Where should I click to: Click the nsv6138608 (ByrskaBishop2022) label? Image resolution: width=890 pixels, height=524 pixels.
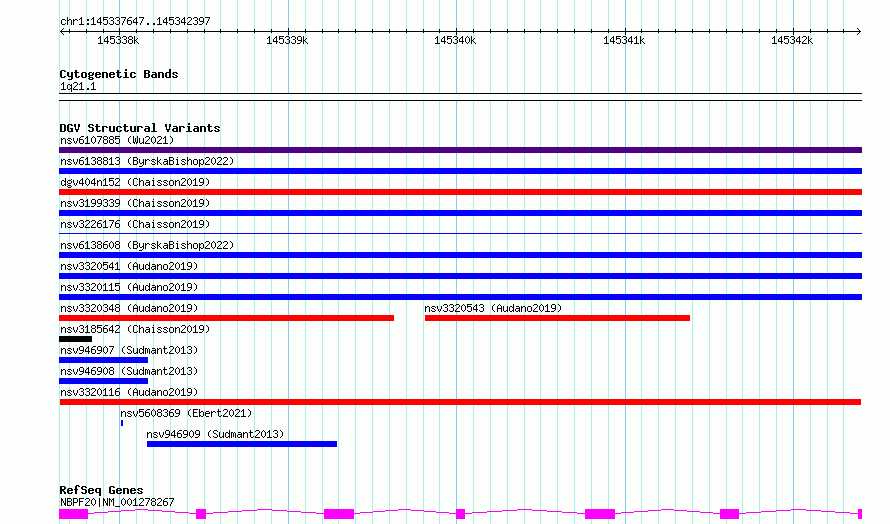(x=147, y=245)
